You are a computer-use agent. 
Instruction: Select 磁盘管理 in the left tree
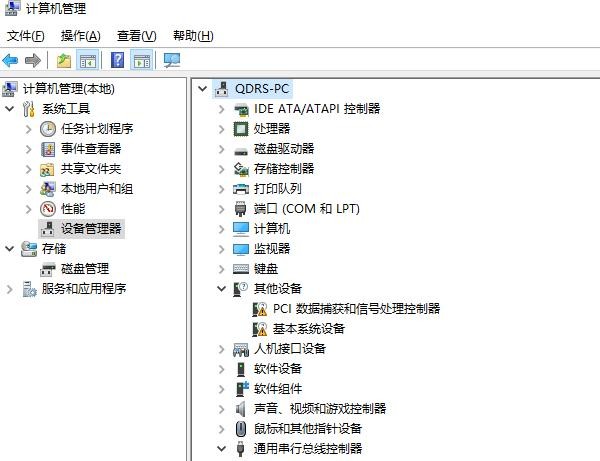[x=85, y=269]
